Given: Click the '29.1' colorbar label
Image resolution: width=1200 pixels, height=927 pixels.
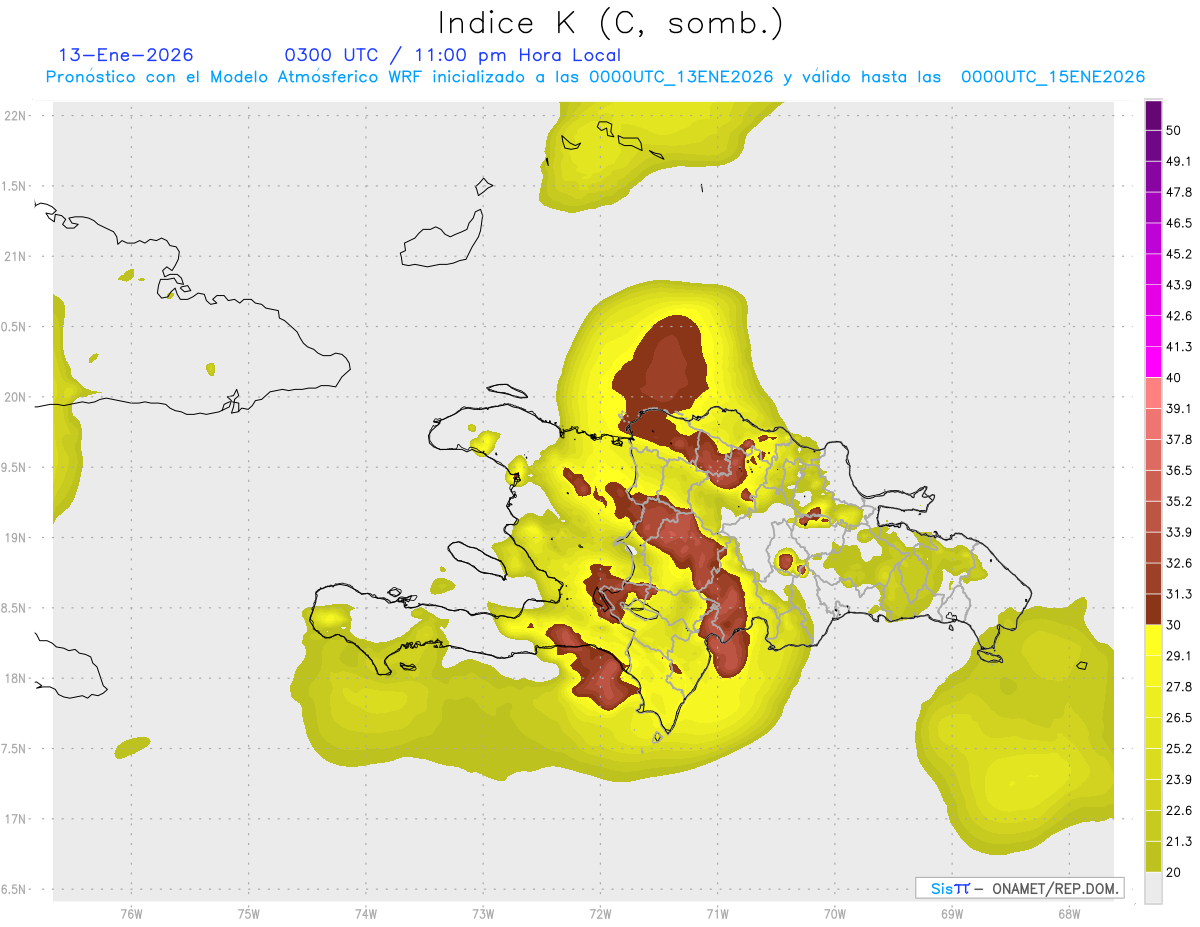Looking at the screenshot, I should (1179, 655).
